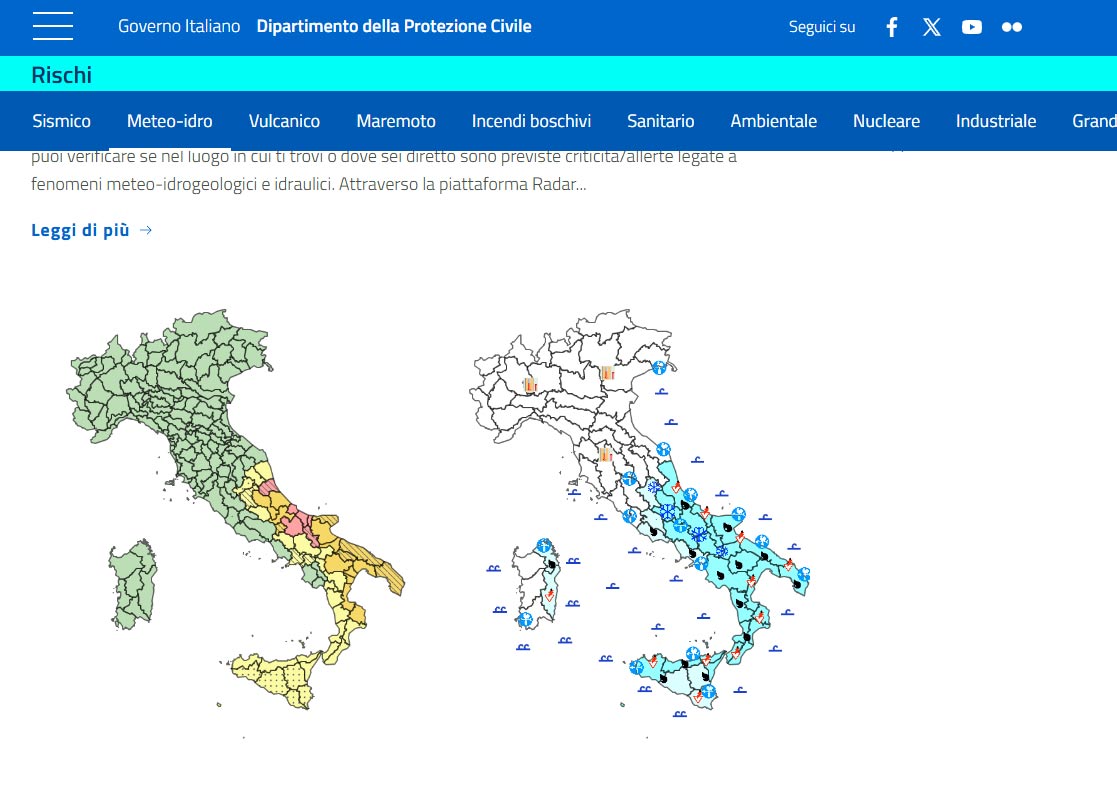Switch to the Meteo-idro tab

[169, 121]
